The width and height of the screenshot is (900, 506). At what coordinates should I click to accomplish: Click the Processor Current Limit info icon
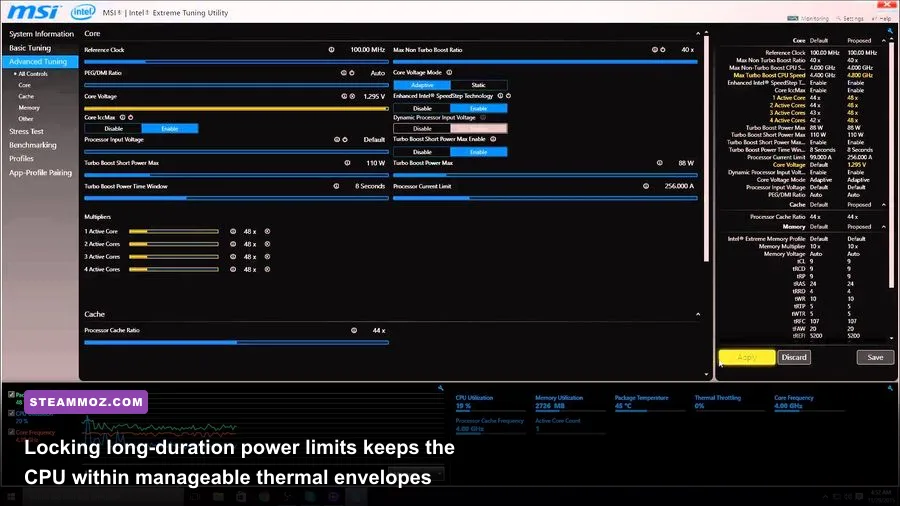pyautogui.click(x=646, y=186)
